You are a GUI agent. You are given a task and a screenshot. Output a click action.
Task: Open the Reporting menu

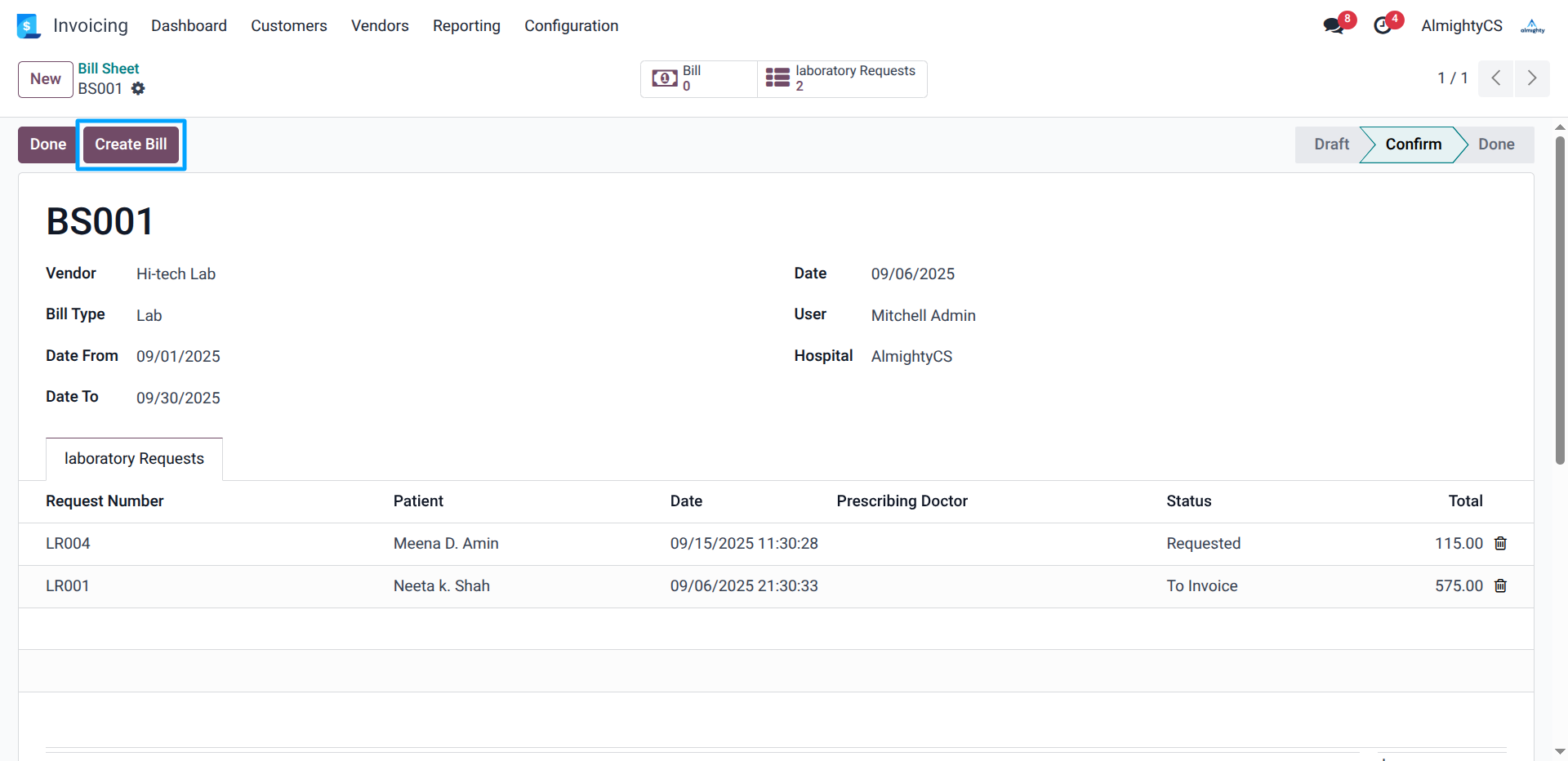pyautogui.click(x=466, y=26)
